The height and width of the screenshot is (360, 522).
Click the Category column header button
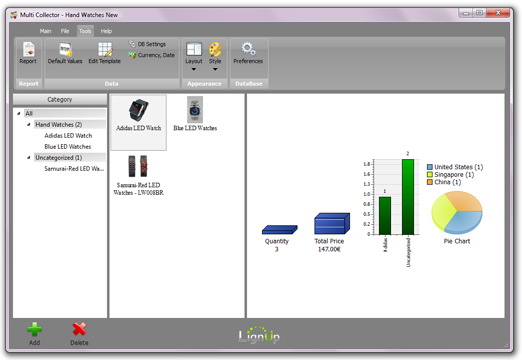tap(60, 99)
